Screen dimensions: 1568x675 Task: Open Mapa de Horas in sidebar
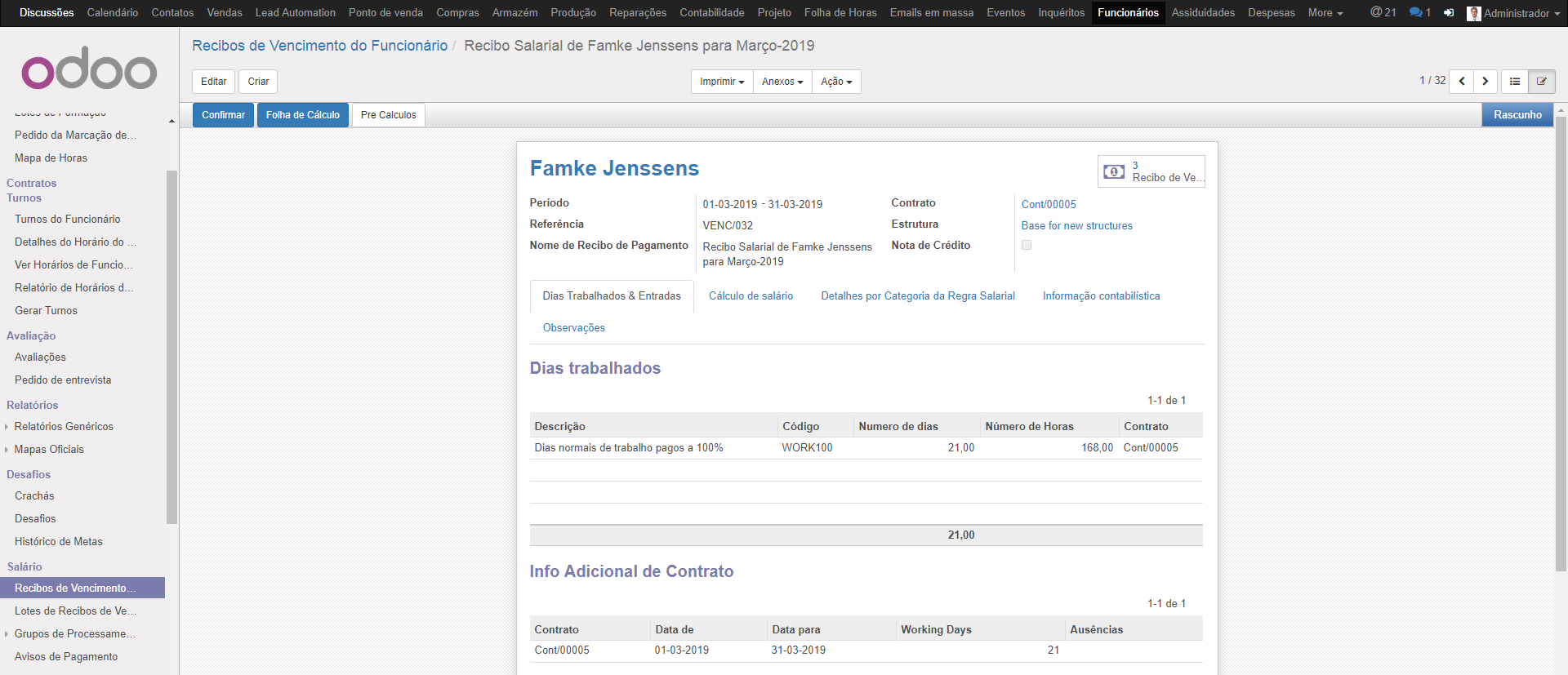point(51,158)
